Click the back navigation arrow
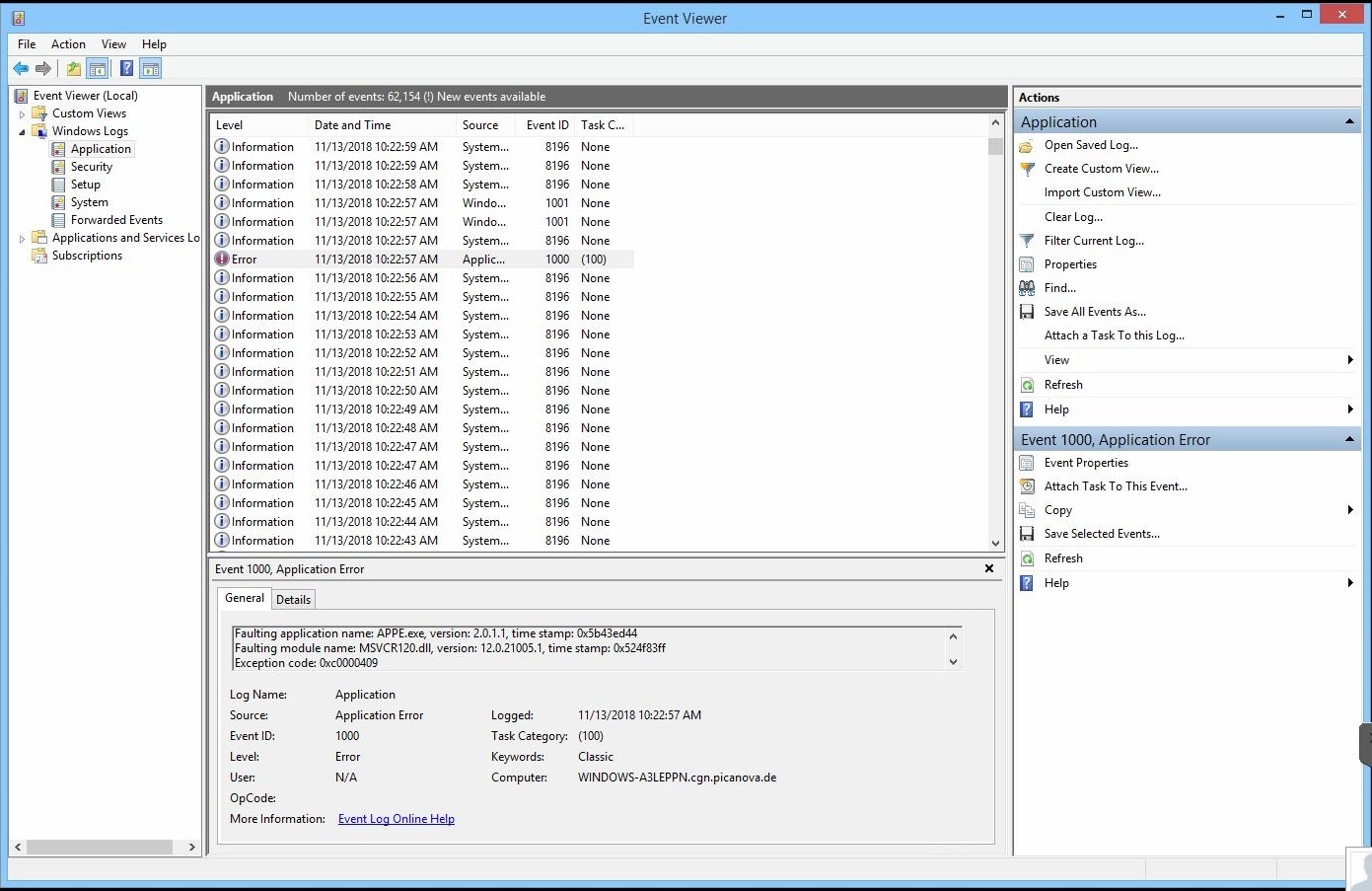This screenshot has height=891, width=1372. pos(21,68)
